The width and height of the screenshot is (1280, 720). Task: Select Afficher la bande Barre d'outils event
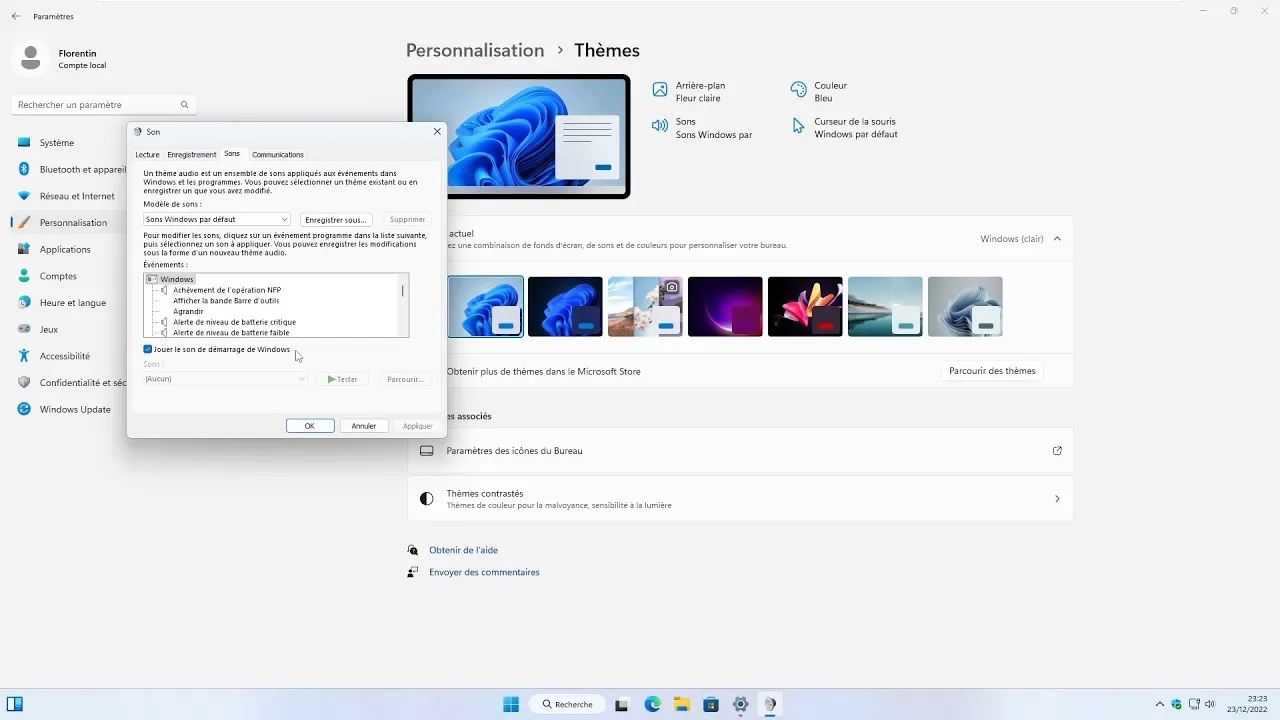click(x=226, y=300)
